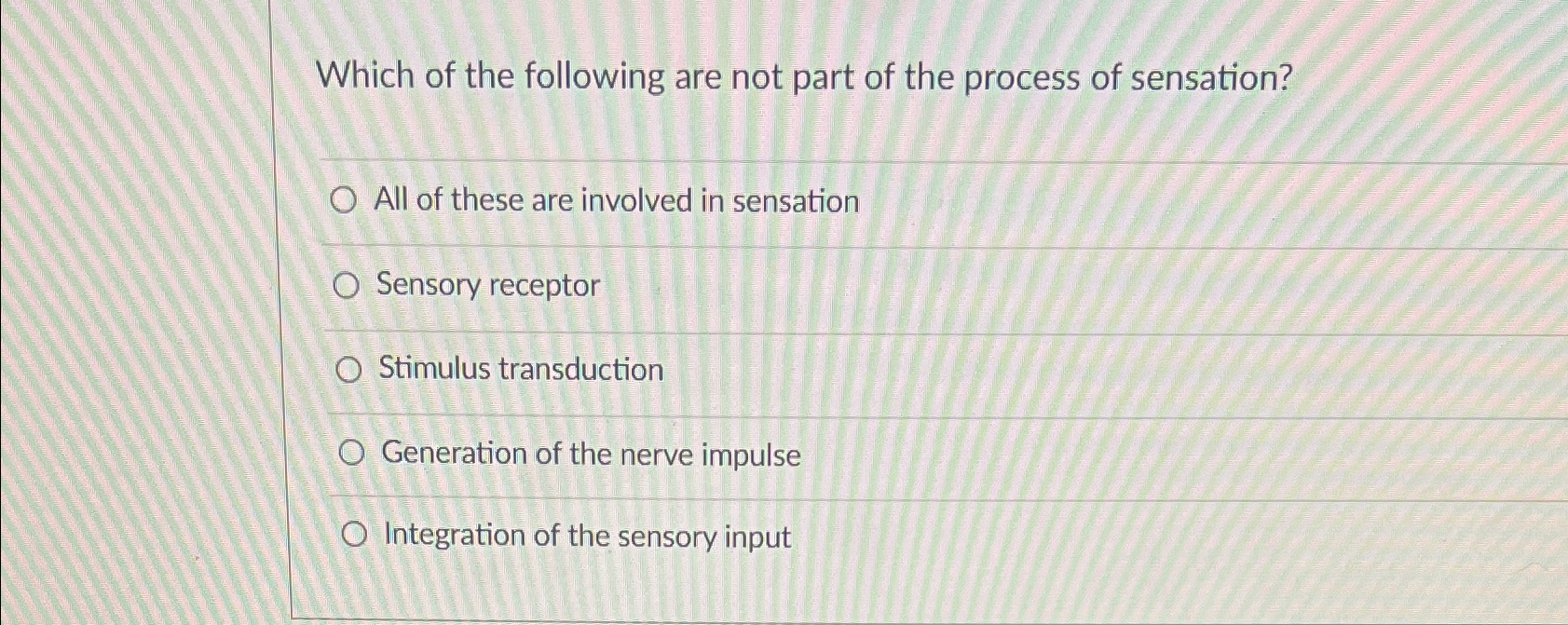Select the 'Generation of the nerve impulse' radio button
1568x625 pixels.
pos(352,454)
